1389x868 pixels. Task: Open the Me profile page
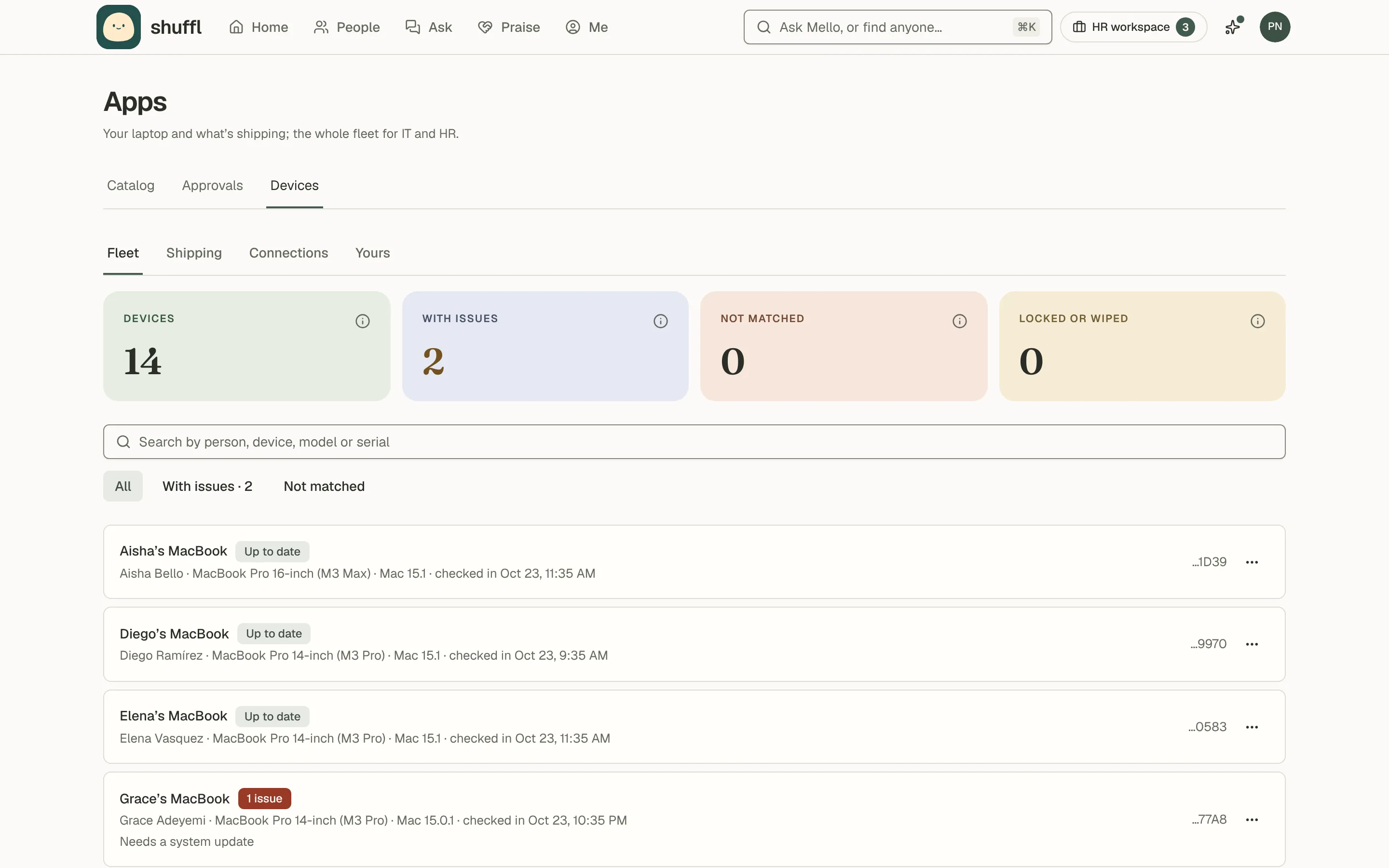coord(586,27)
